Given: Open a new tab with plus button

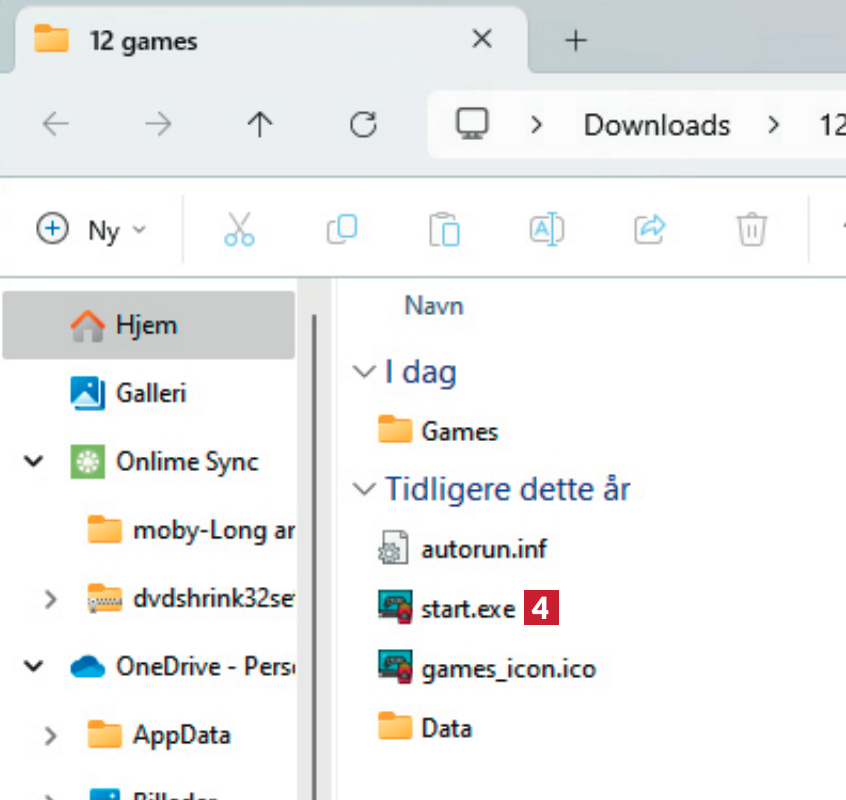Looking at the screenshot, I should [575, 40].
